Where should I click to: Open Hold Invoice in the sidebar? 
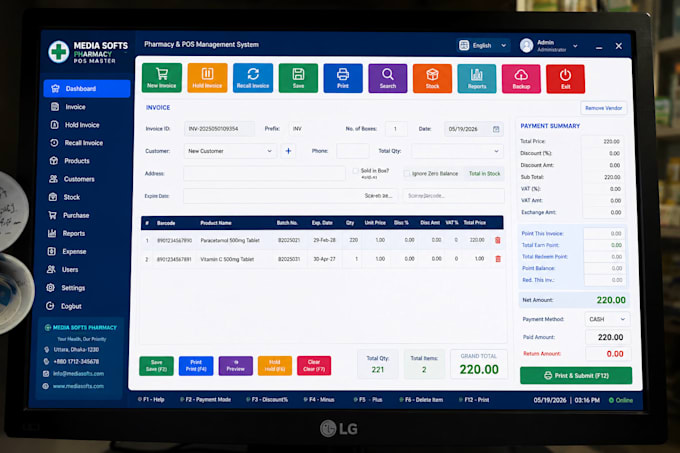pos(82,125)
